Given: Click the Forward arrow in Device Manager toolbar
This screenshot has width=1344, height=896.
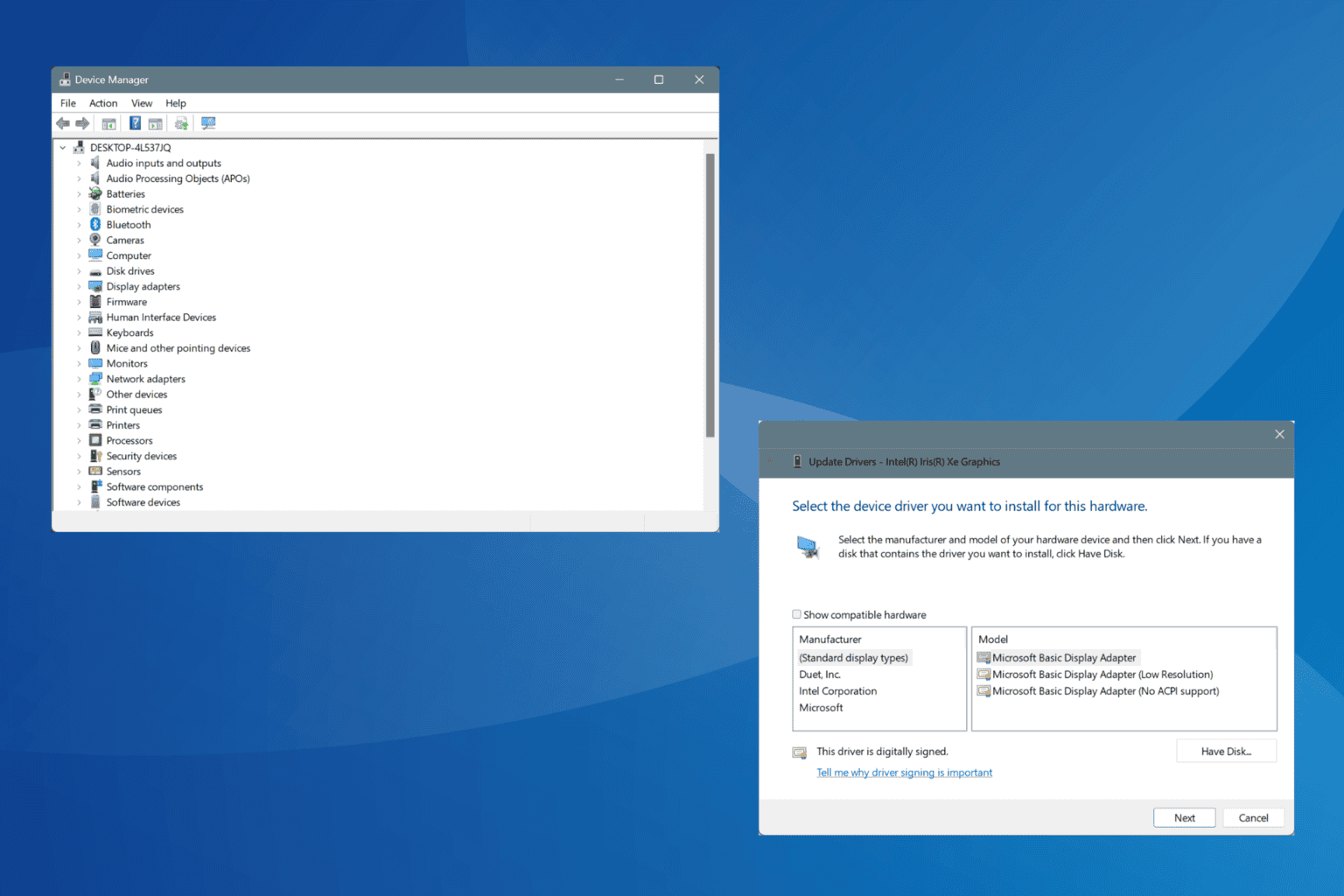Looking at the screenshot, I should pos(82,123).
